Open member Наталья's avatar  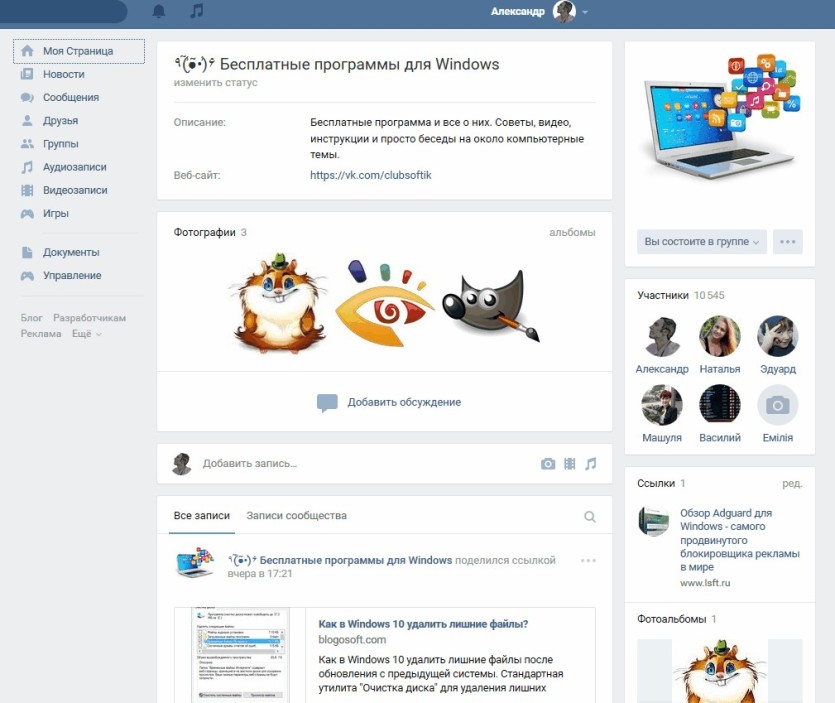pyautogui.click(x=719, y=336)
